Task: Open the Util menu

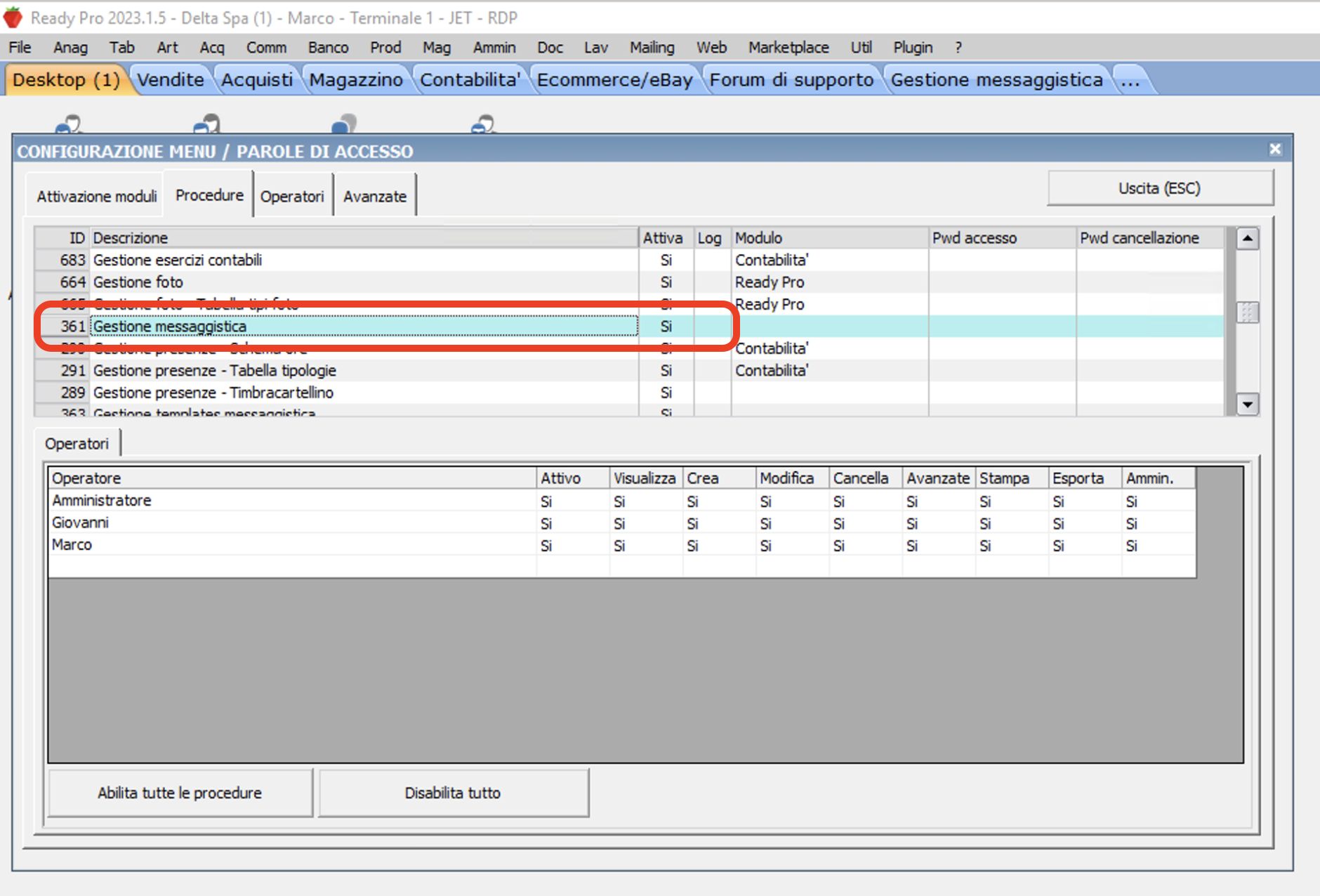Action: [861, 48]
